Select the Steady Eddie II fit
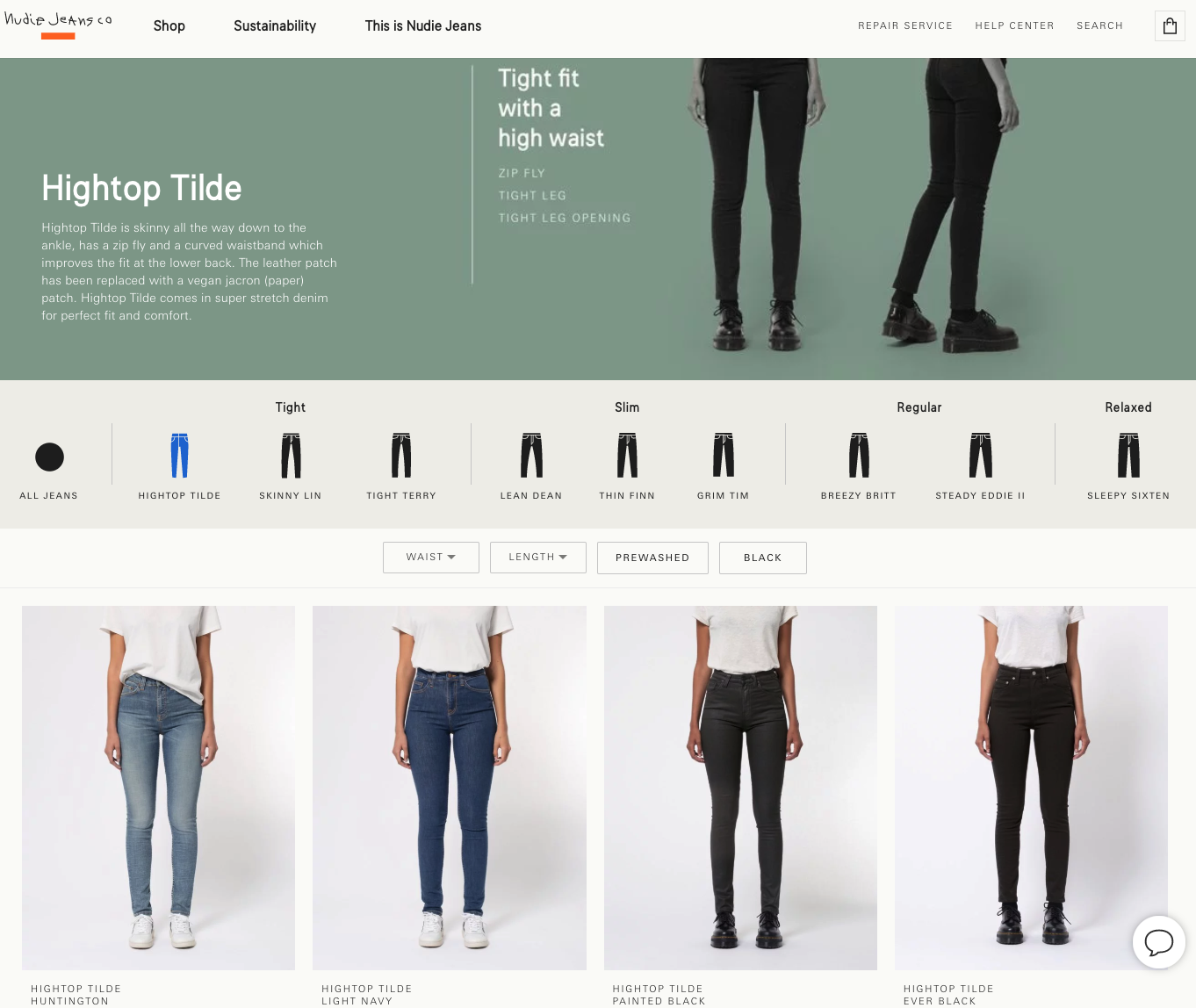1196x1008 pixels. click(x=980, y=455)
